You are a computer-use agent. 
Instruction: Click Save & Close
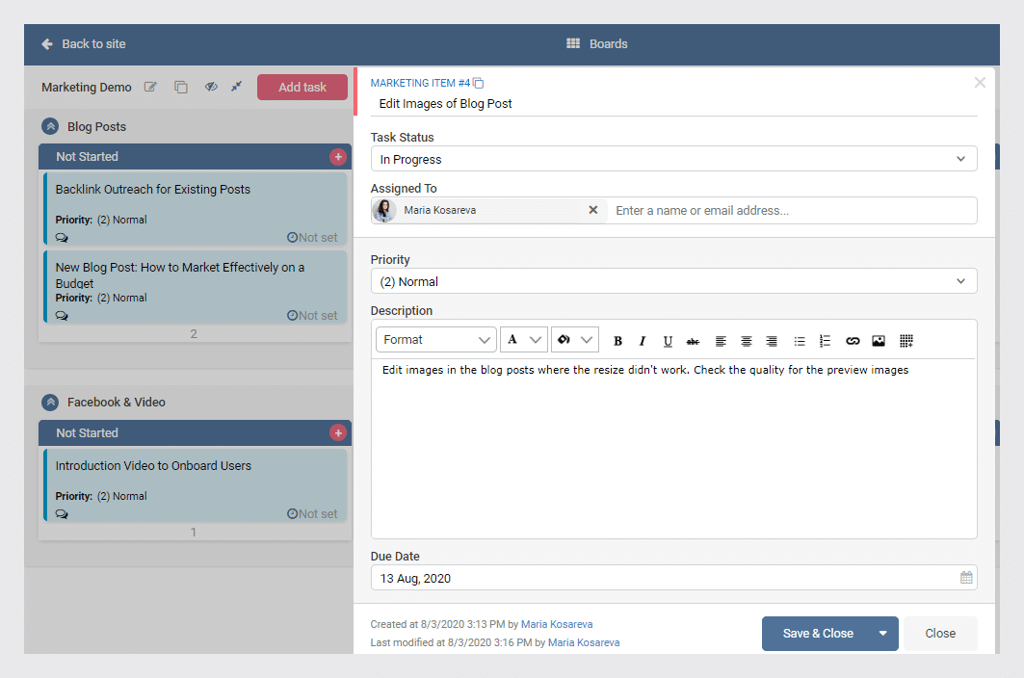(818, 634)
